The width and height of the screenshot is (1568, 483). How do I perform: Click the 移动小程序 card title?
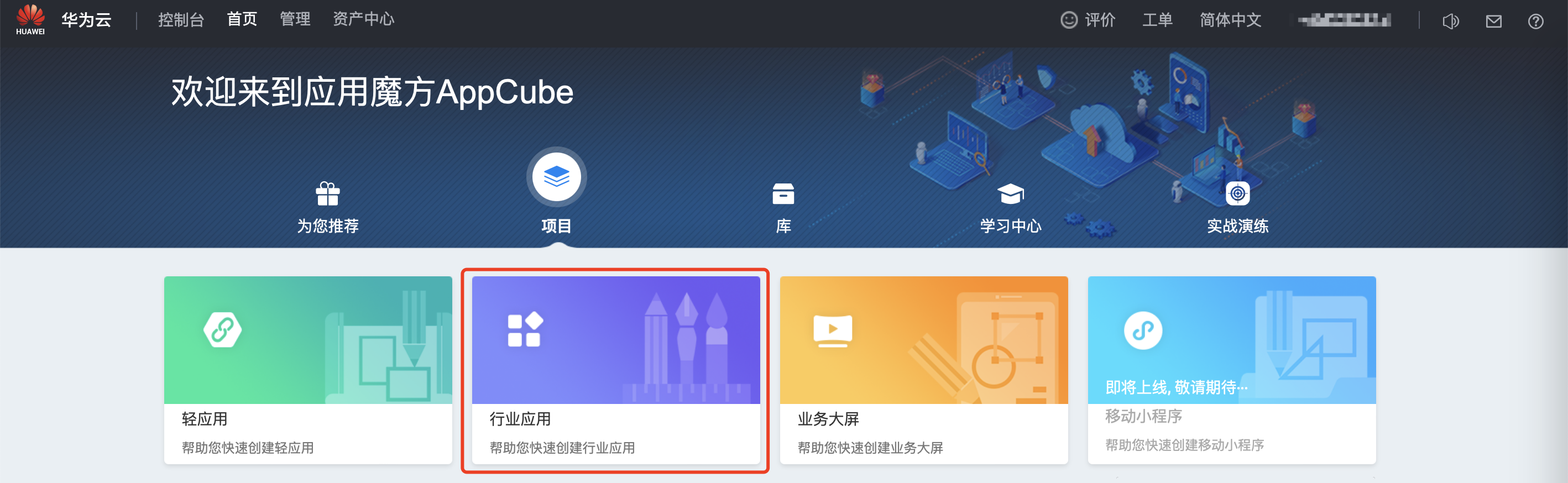1144,416
